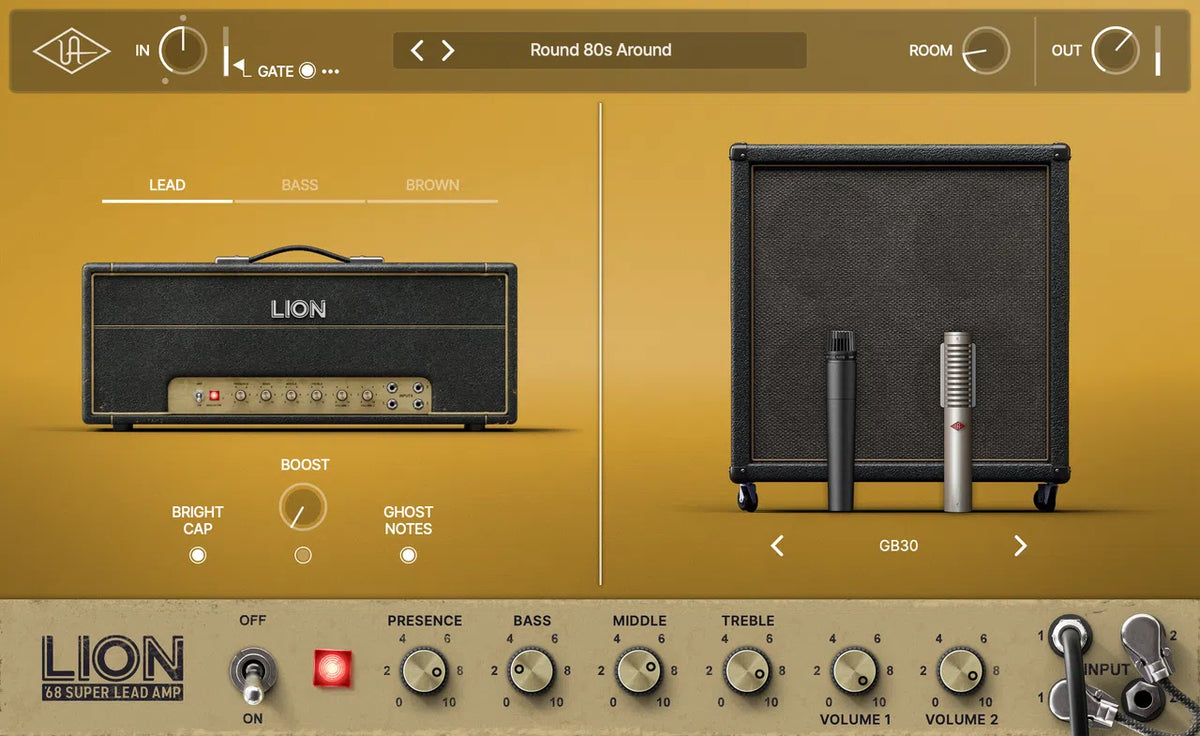The height and width of the screenshot is (736, 1200).
Task: Turn the OUT level knob
Action: 1118,49
